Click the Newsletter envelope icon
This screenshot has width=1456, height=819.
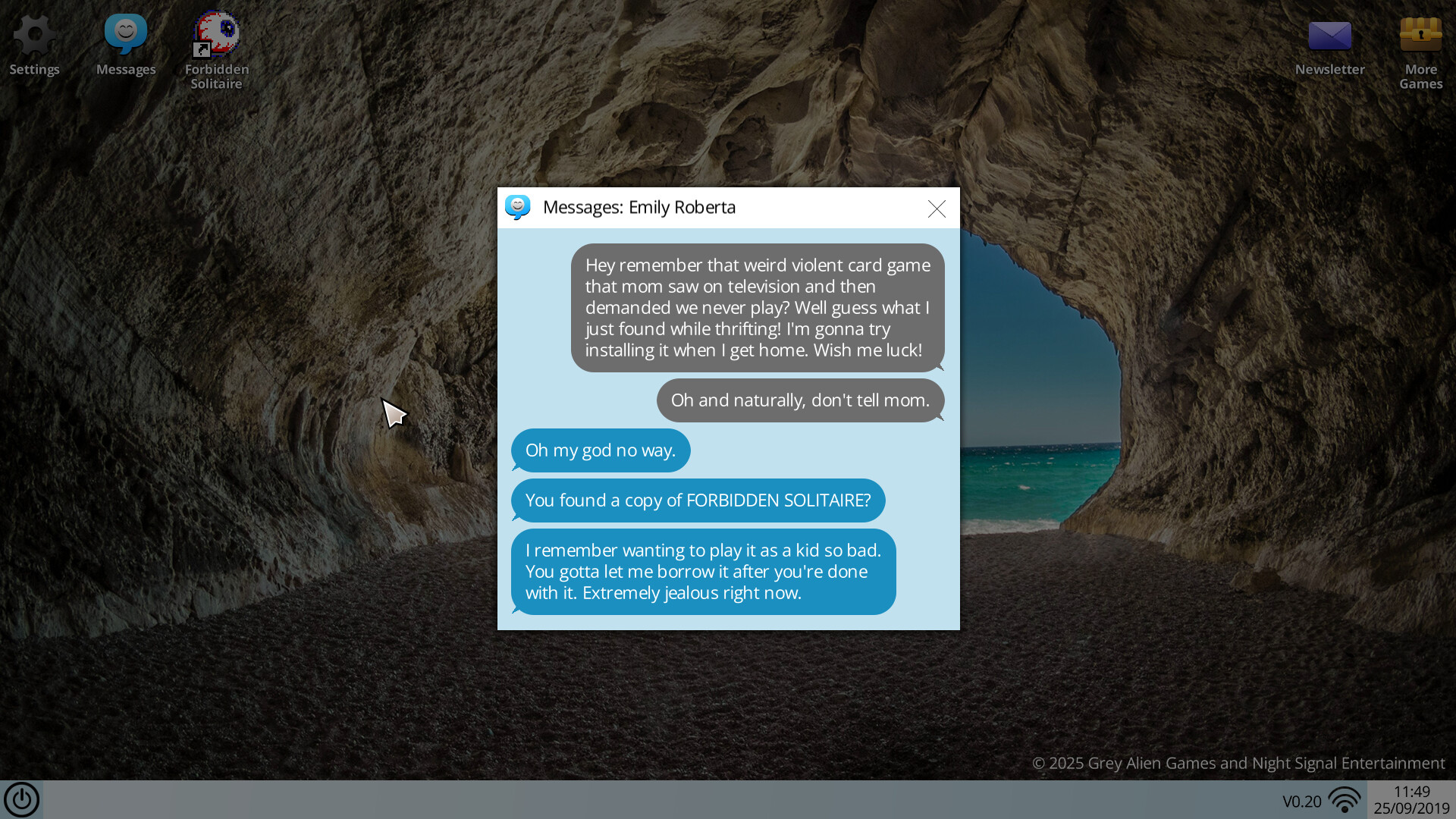1329,34
